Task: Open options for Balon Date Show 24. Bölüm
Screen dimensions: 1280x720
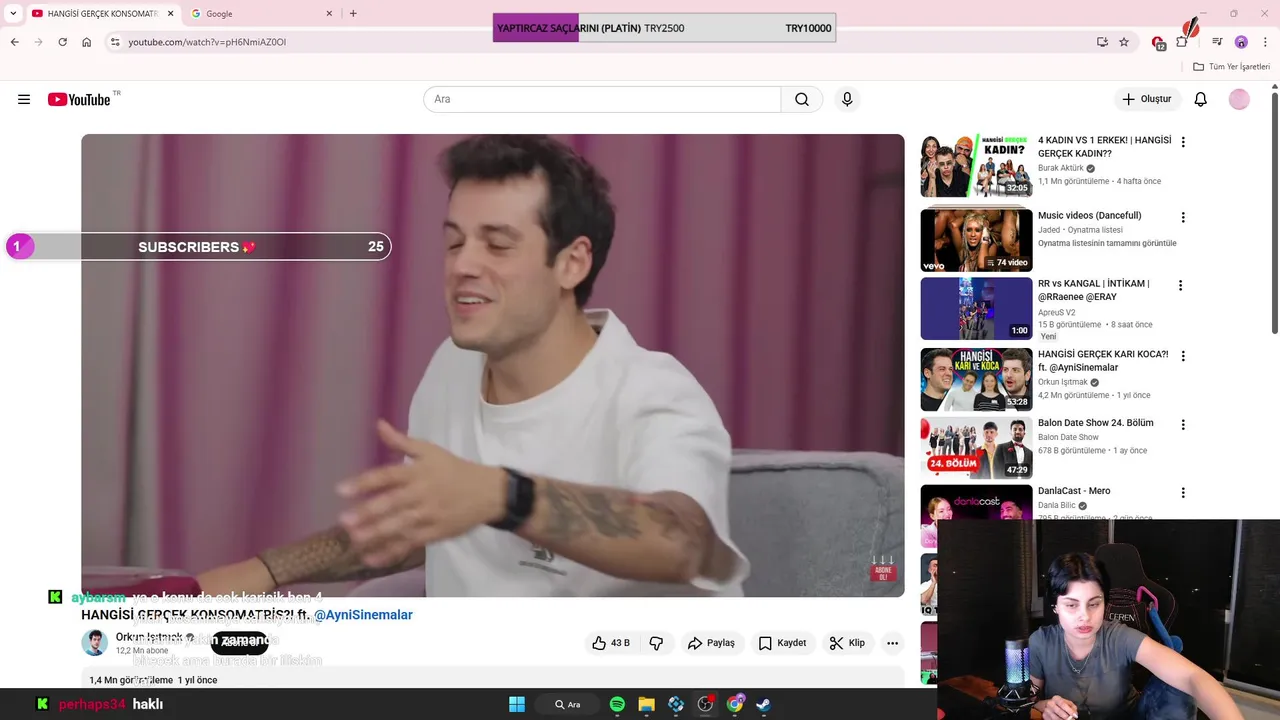Action: click(1183, 424)
